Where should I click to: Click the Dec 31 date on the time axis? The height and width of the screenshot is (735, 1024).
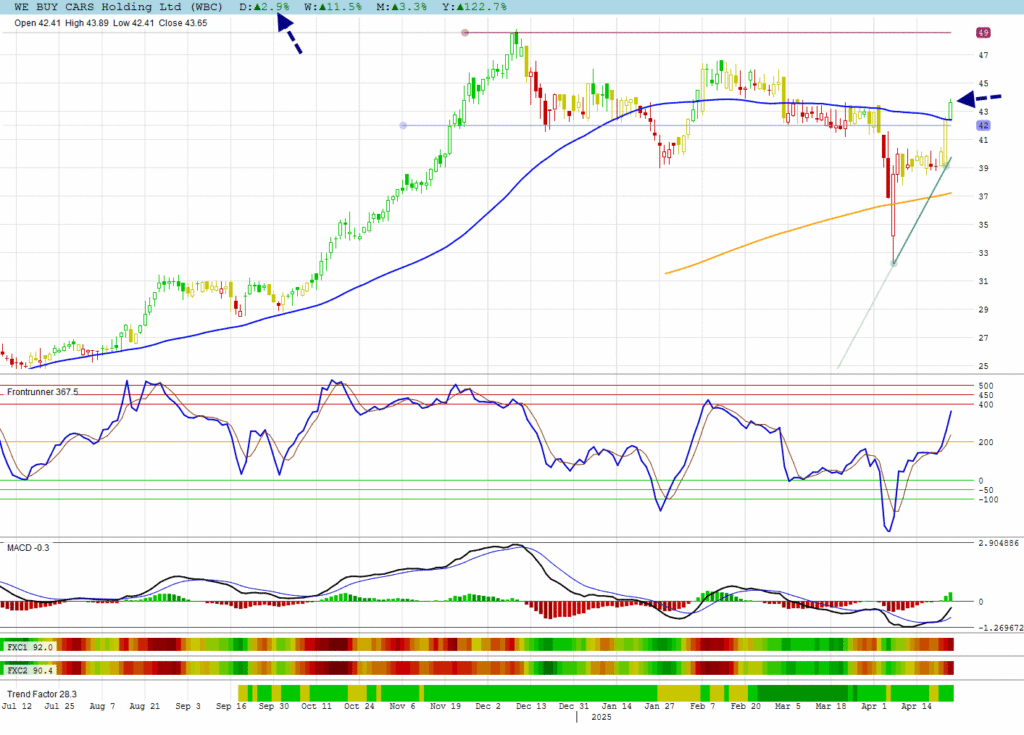573,706
